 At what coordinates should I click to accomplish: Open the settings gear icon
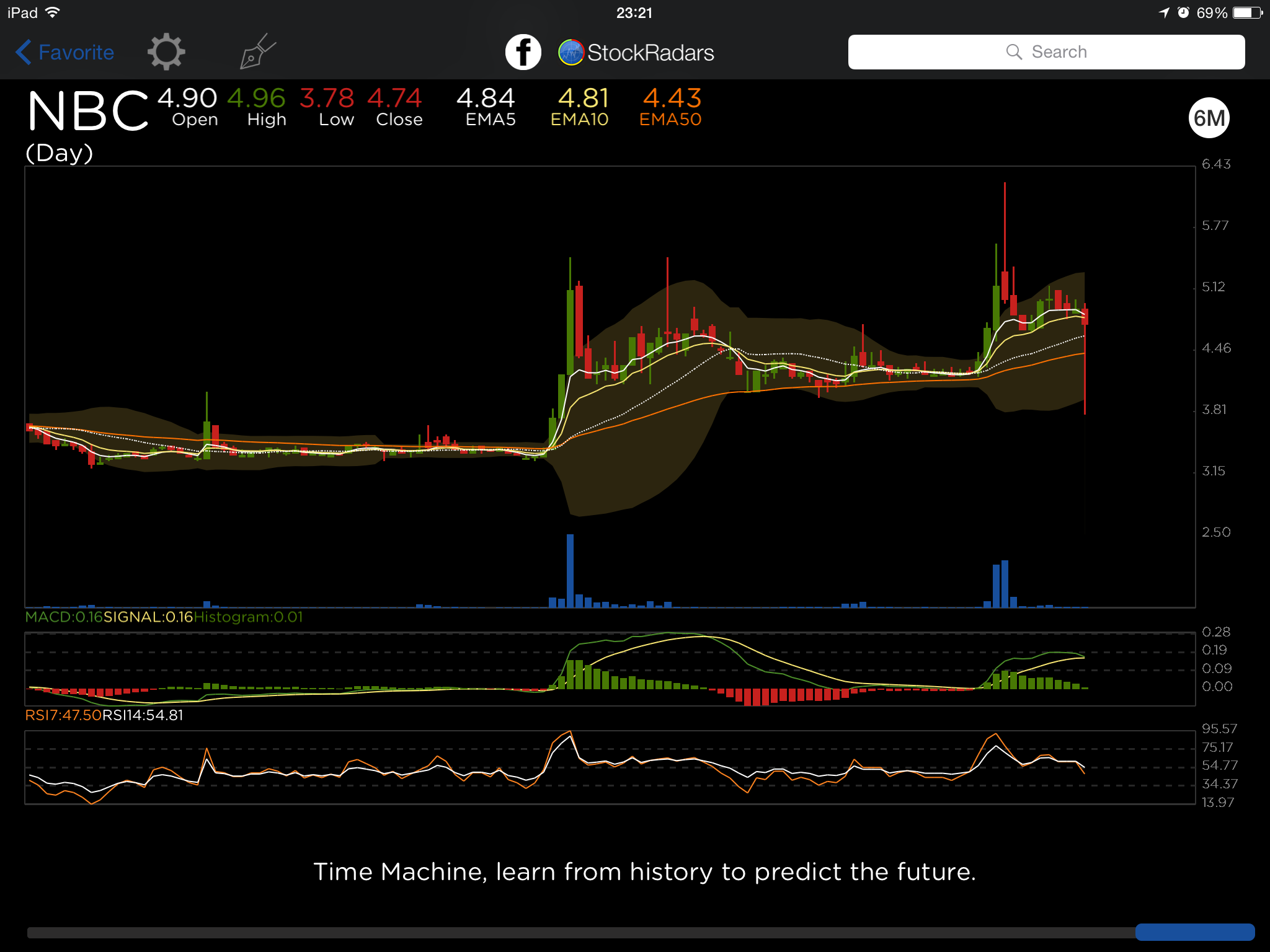click(x=166, y=52)
